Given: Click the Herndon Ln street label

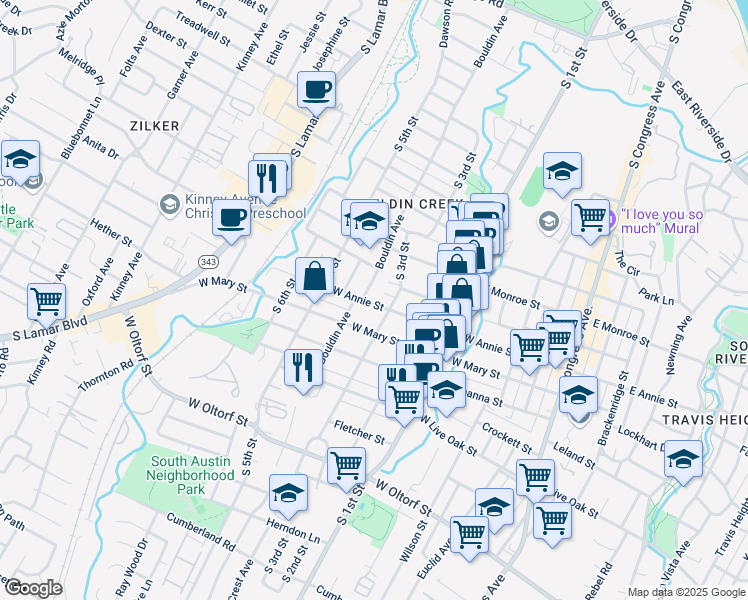Looking at the screenshot, I should pos(293,531).
